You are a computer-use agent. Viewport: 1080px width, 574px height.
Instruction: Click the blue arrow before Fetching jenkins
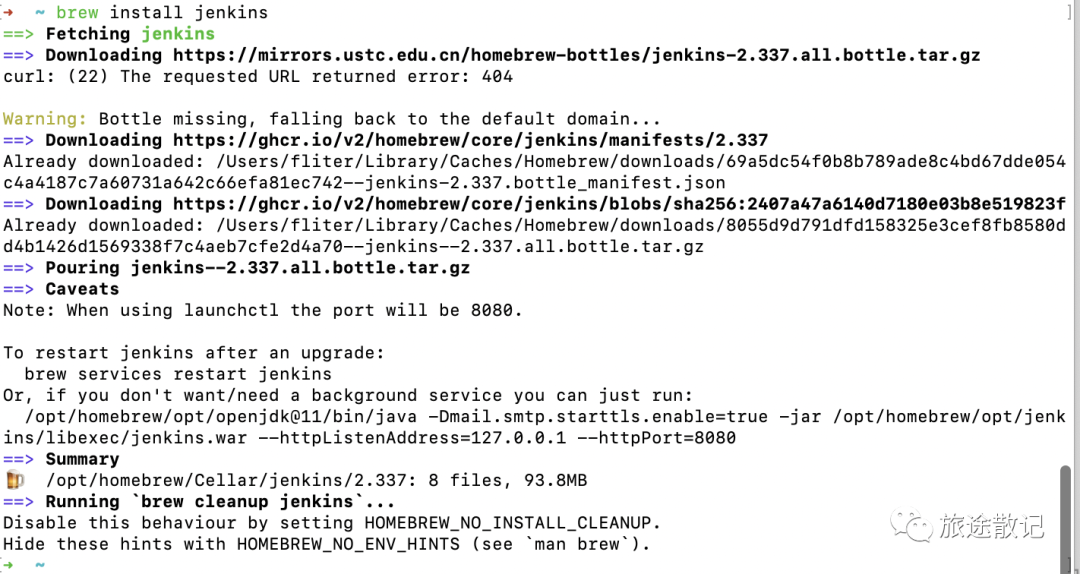pos(19,34)
